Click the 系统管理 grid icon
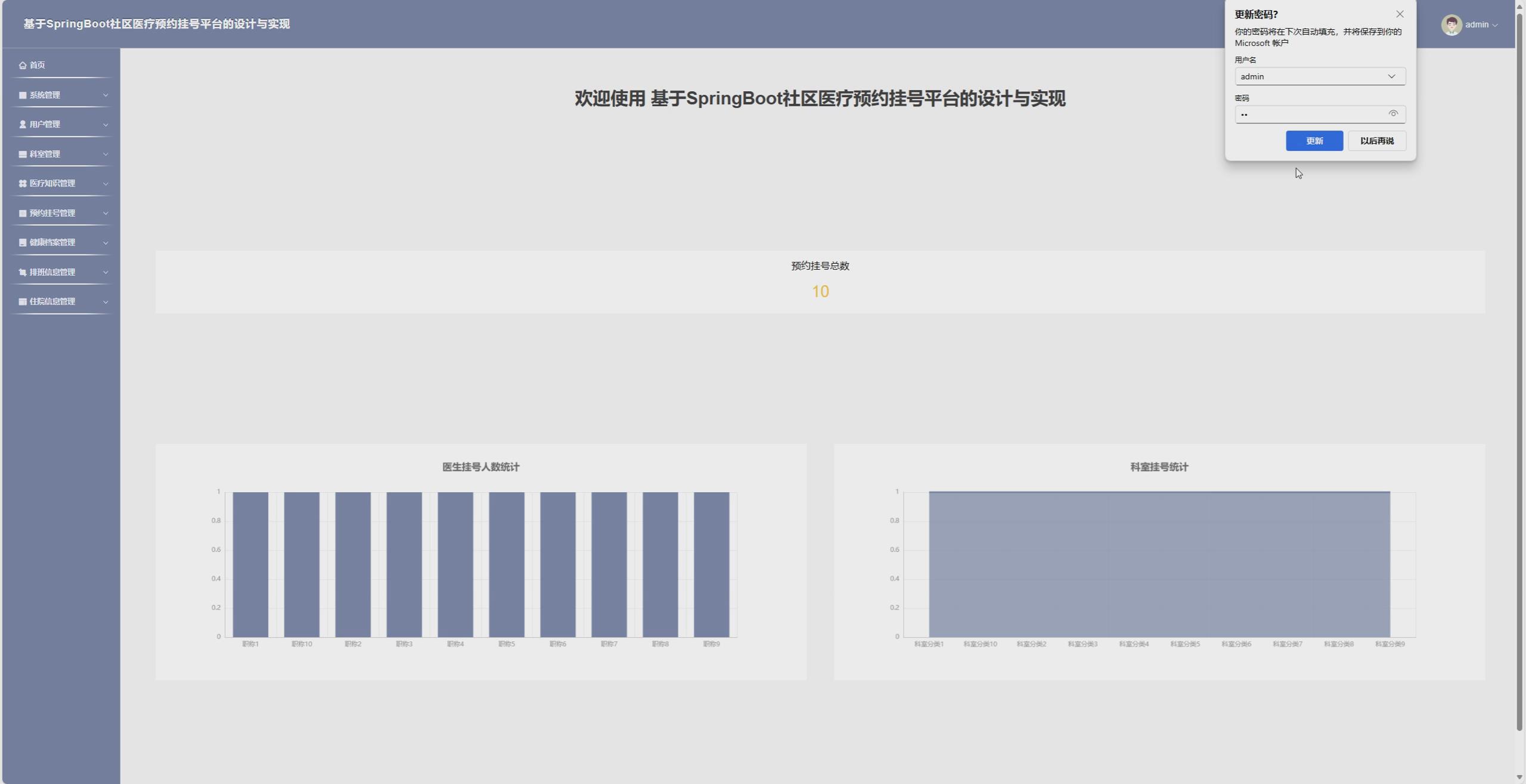 [23, 95]
